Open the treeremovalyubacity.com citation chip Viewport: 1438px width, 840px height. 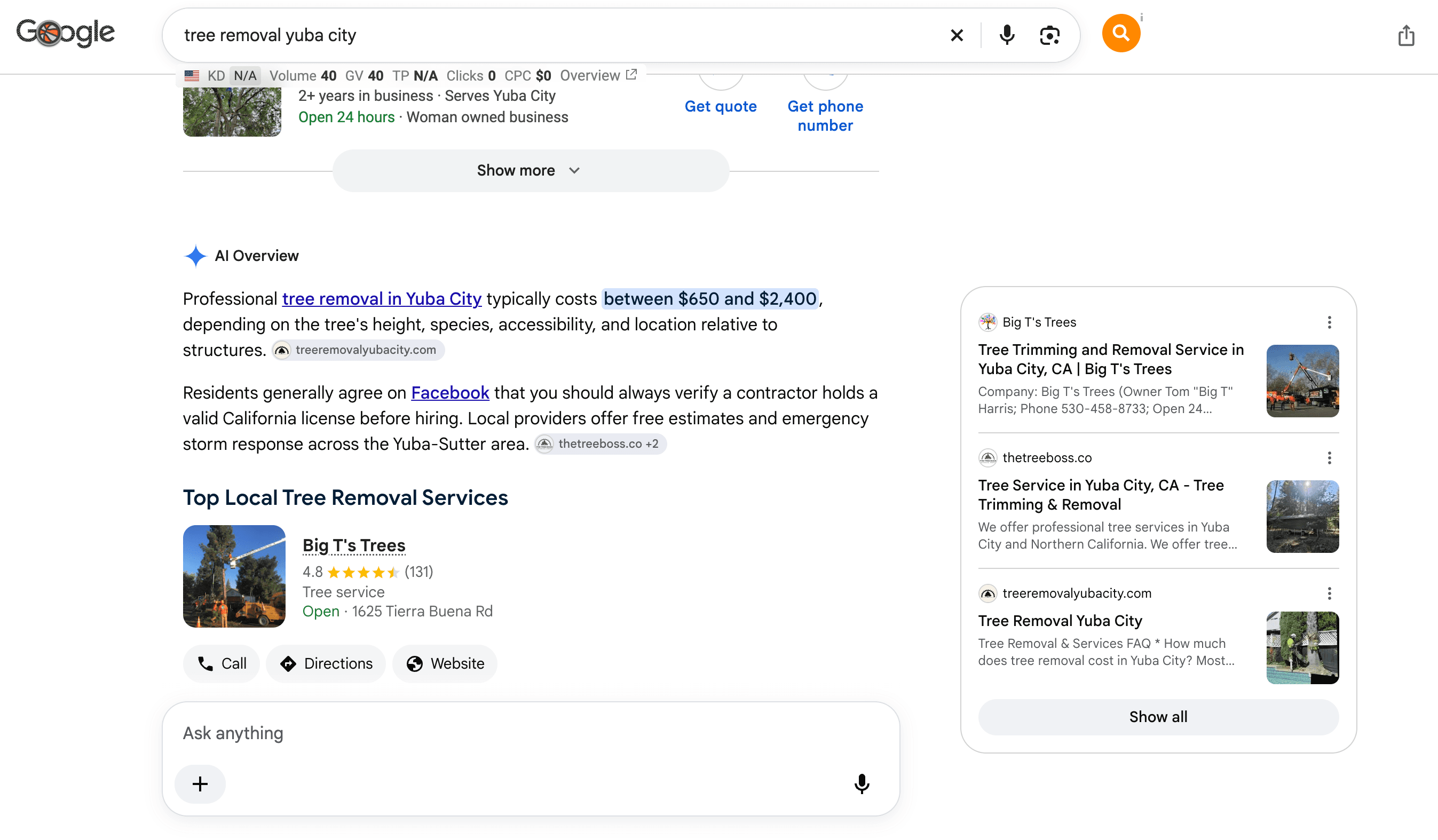click(358, 350)
